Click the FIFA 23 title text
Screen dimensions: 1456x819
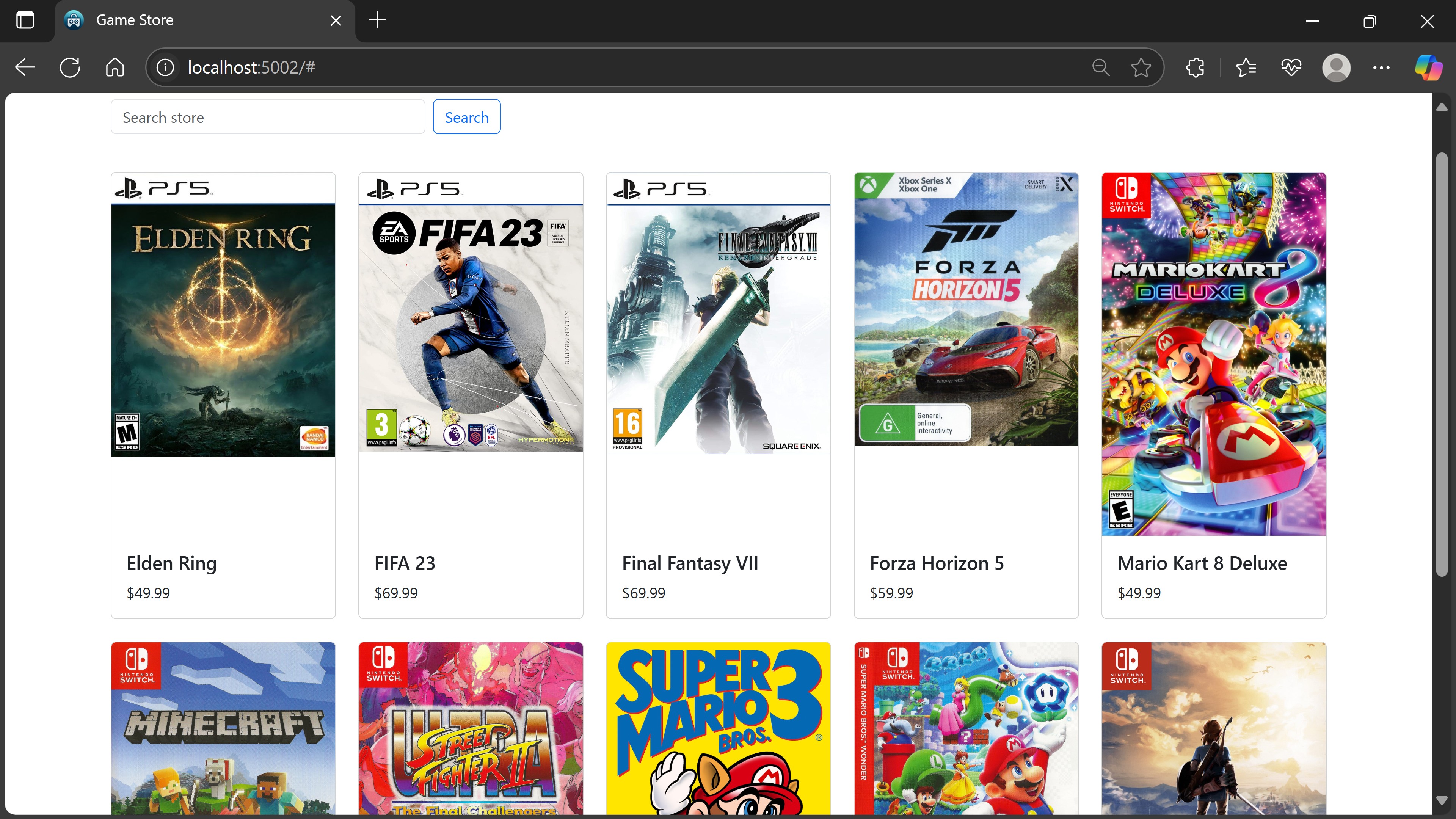405,563
